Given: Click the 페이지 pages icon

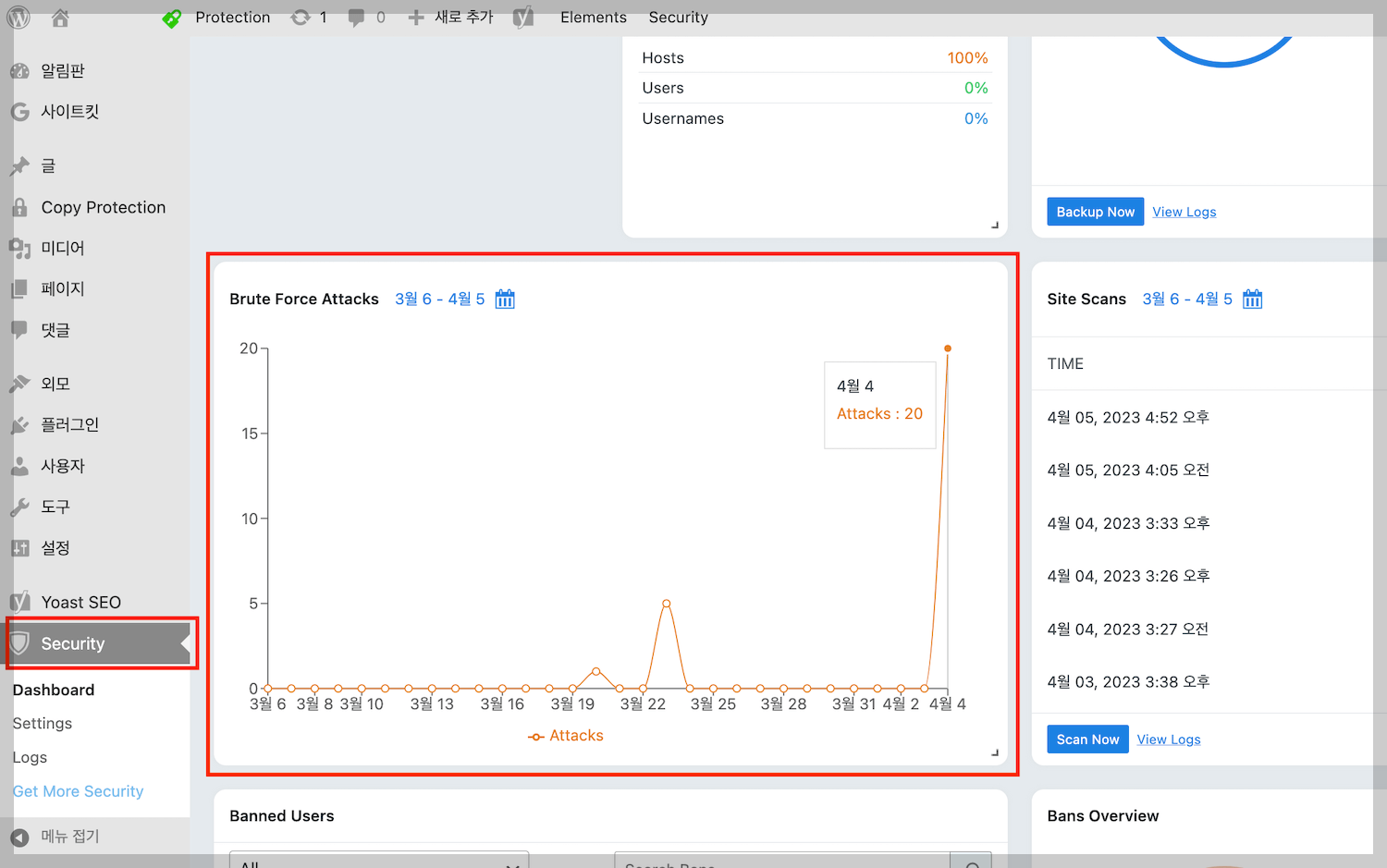Looking at the screenshot, I should pos(19,288).
